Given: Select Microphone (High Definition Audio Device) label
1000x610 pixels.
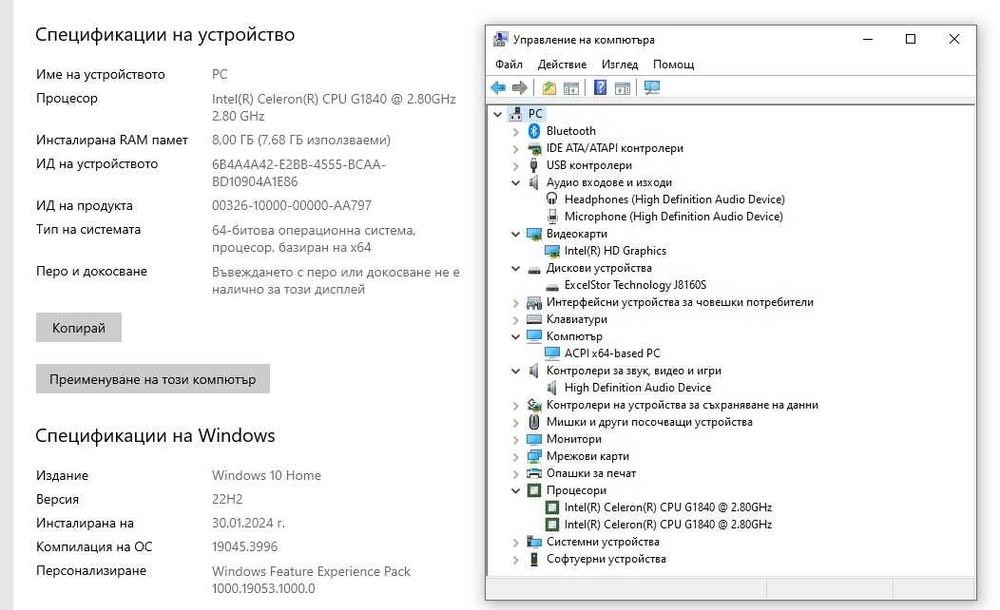Looking at the screenshot, I should point(673,216).
